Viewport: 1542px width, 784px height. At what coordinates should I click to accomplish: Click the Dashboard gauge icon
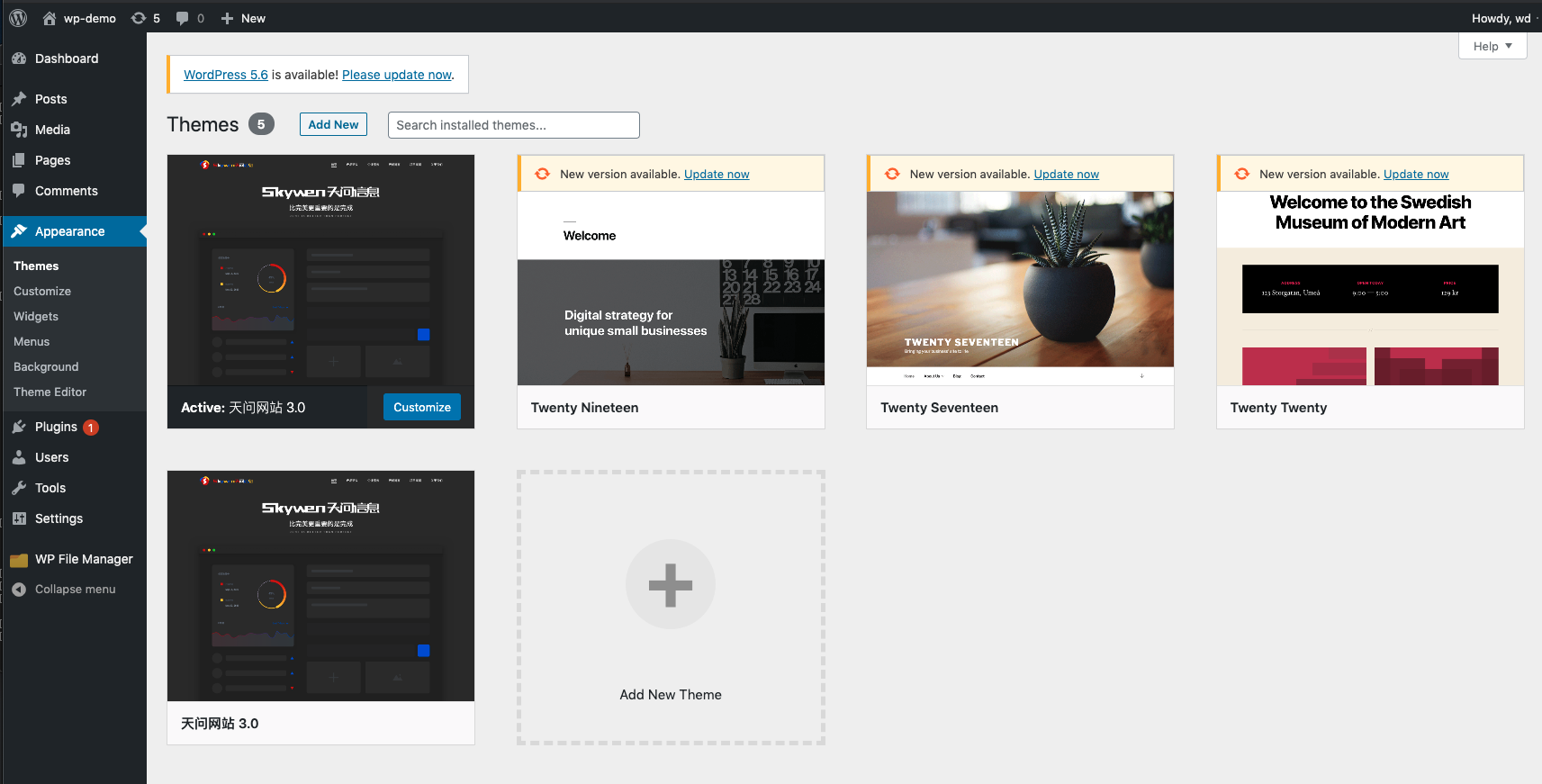pyautogui.click(x=19, y=59)
